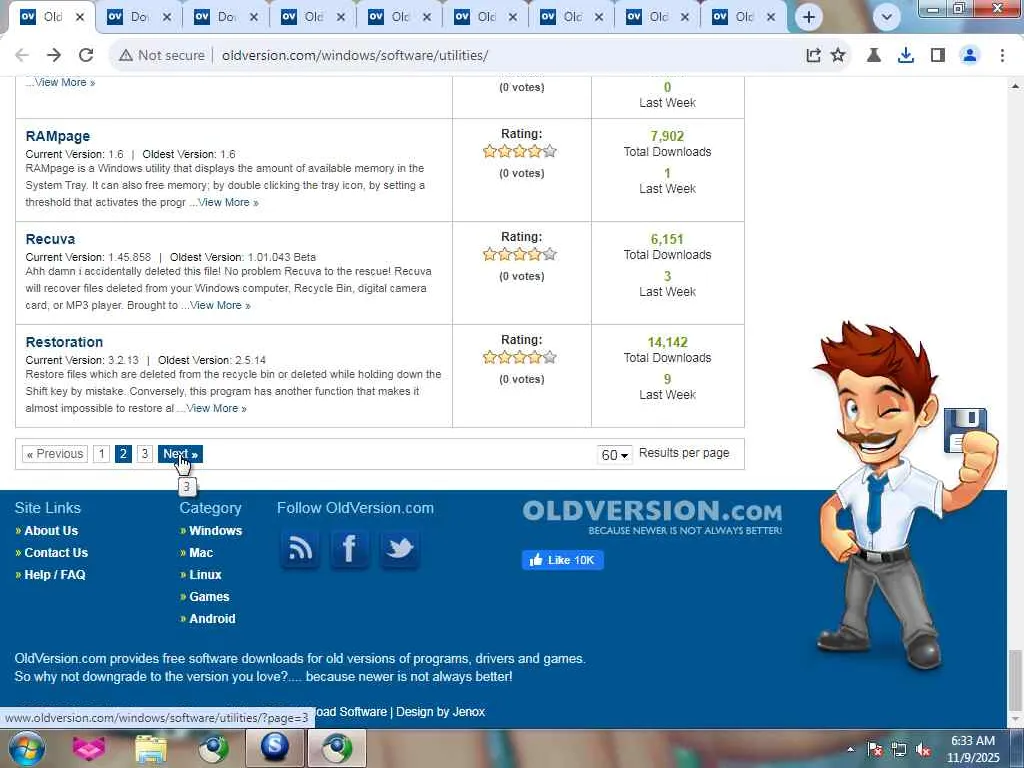Viewport: 1024px width, 768px height.
Task: Click the OLDVERSION.com footer logo
Action: (x=652, y=517)
